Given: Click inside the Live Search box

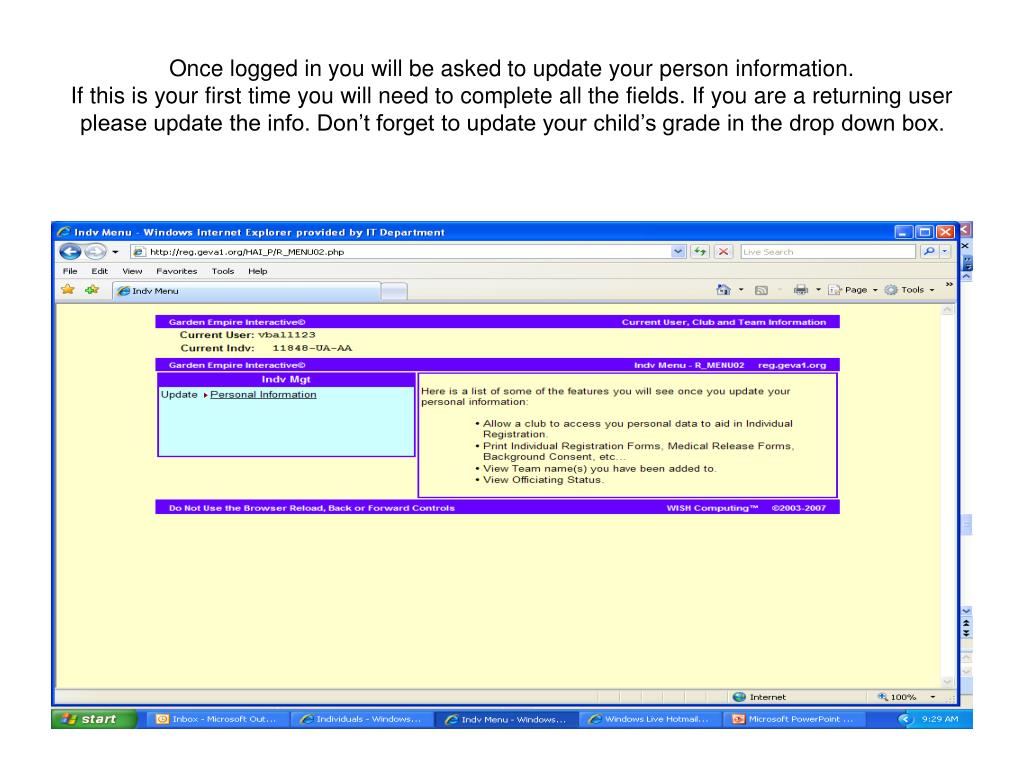Looking at the screenshot, I should pyautogui.click(x=827, y=251).
